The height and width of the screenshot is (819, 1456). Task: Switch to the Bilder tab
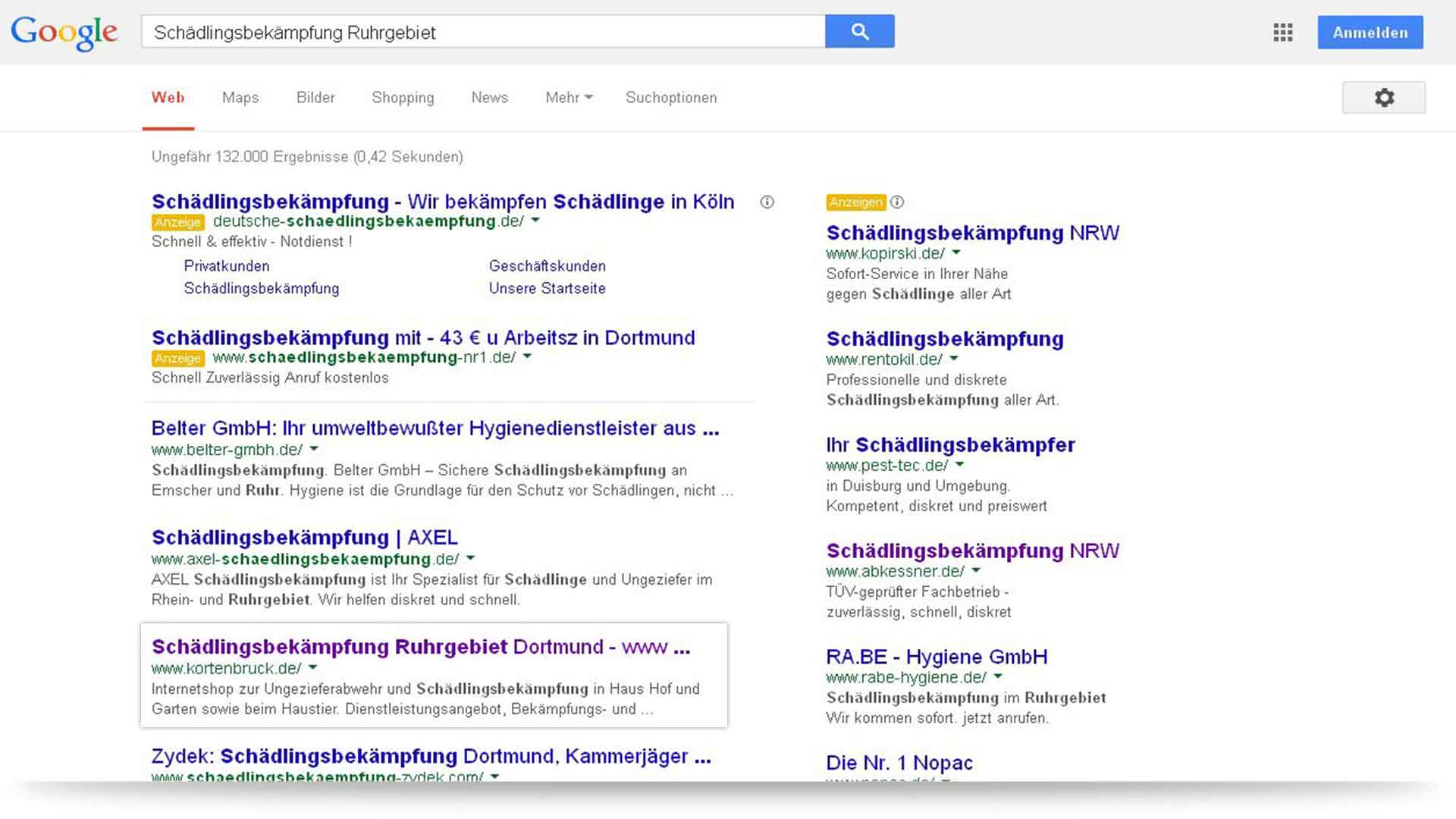tap(315, 98)
